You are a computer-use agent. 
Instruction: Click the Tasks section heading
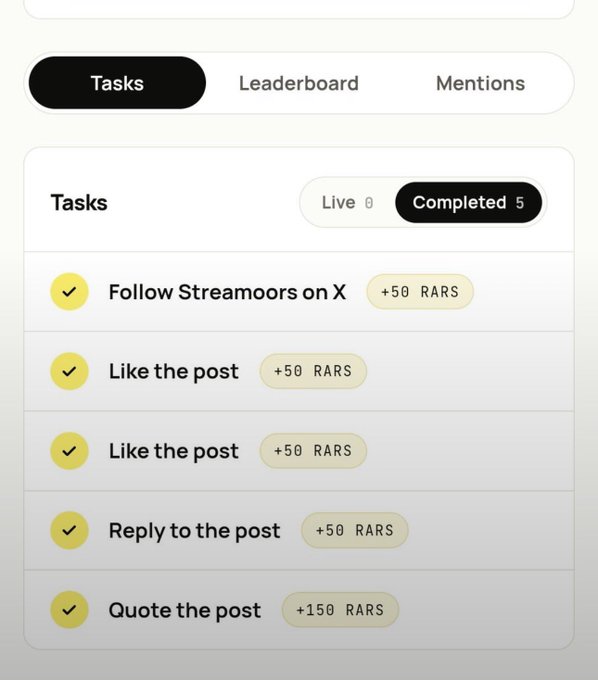pyautogui.click(x=79, y=203)
